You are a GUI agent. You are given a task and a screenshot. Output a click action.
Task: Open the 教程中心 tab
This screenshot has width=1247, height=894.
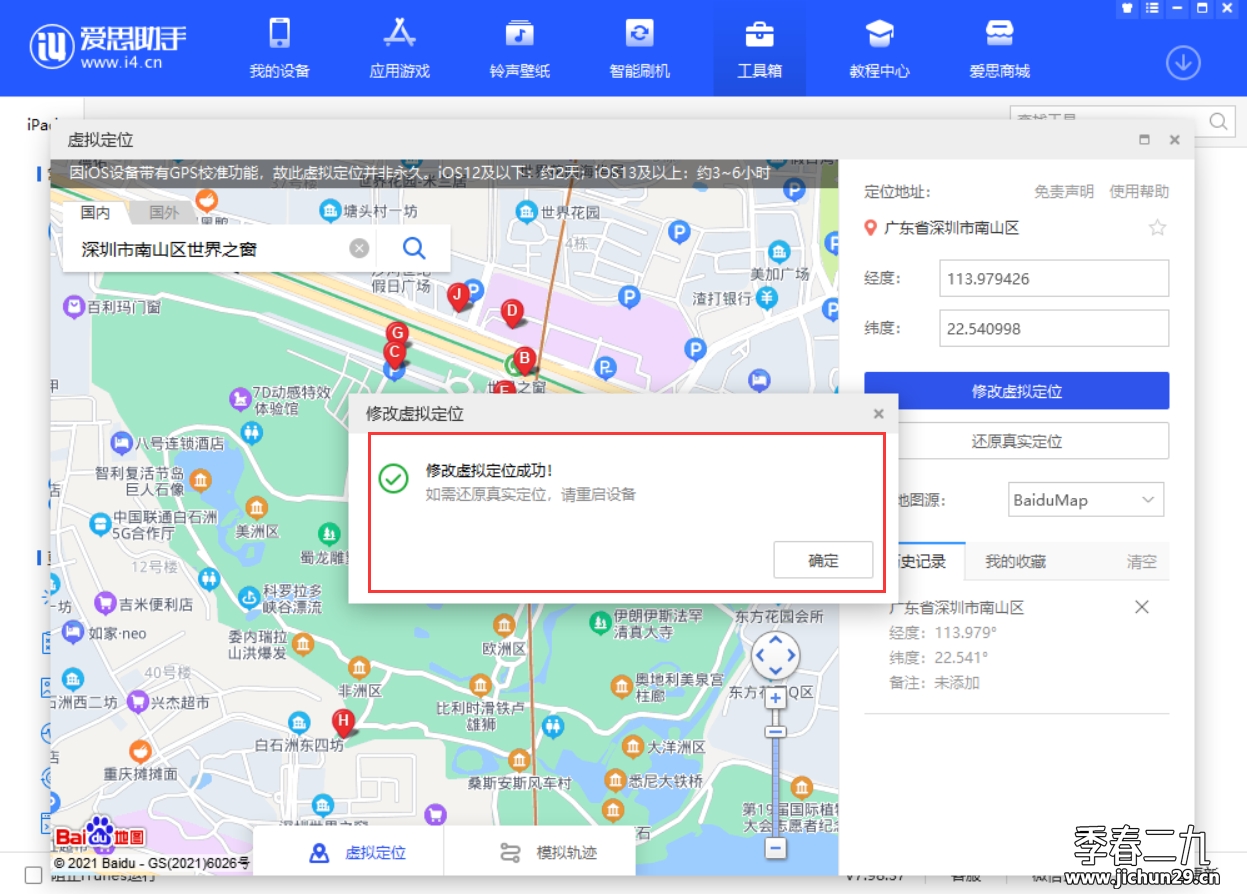coord(879,49)
